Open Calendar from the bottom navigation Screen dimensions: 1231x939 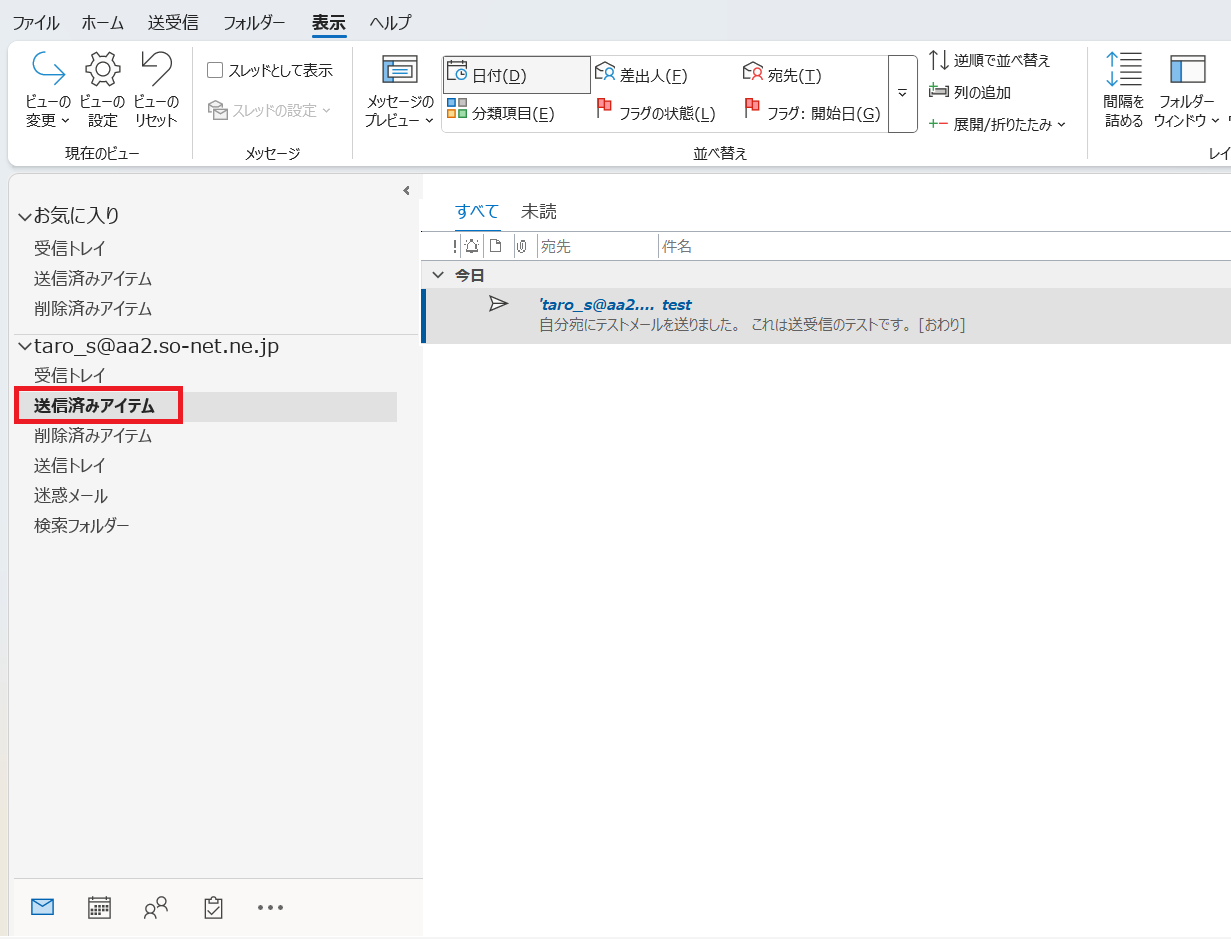[99, 907]
